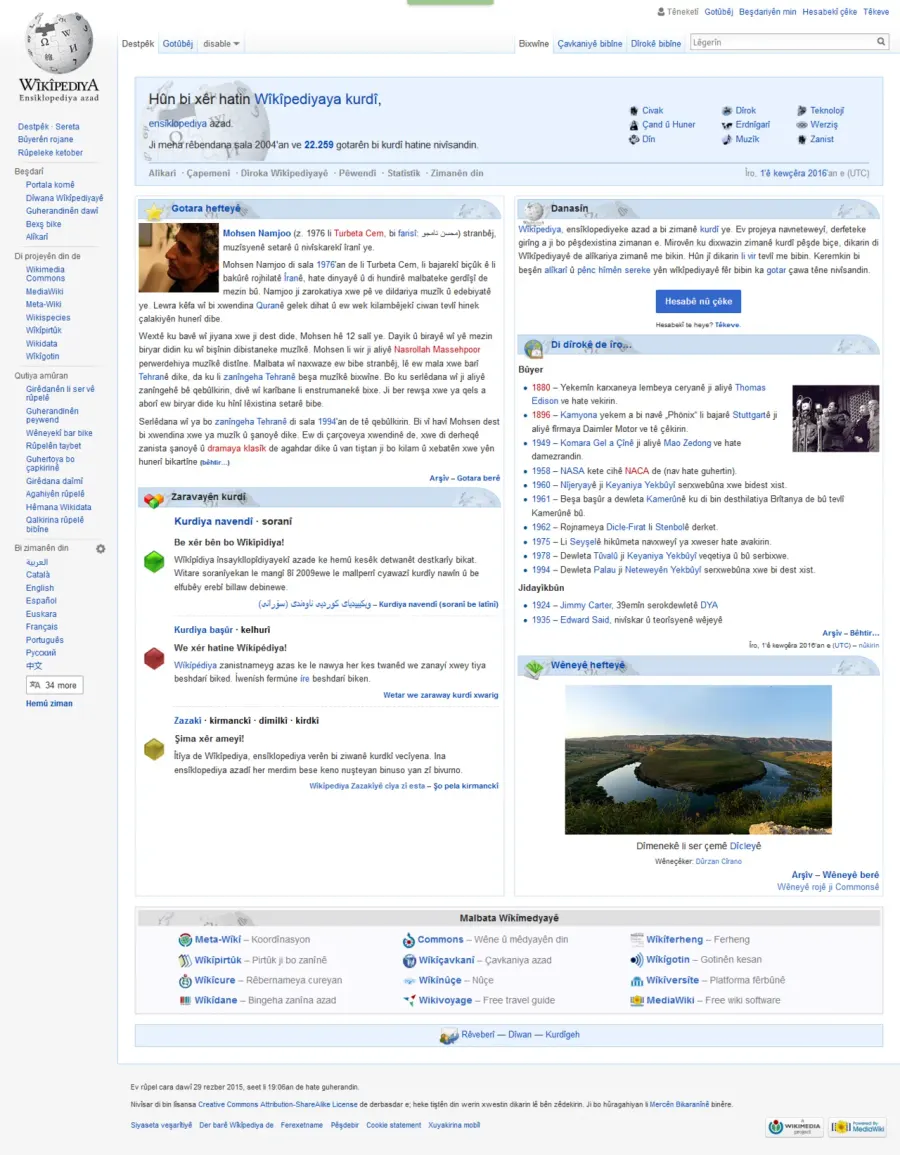Image resolution: width=900 pixels, height=1155 pixels.
Task: Open the disable dropdown menu
Action: (221, 43)
